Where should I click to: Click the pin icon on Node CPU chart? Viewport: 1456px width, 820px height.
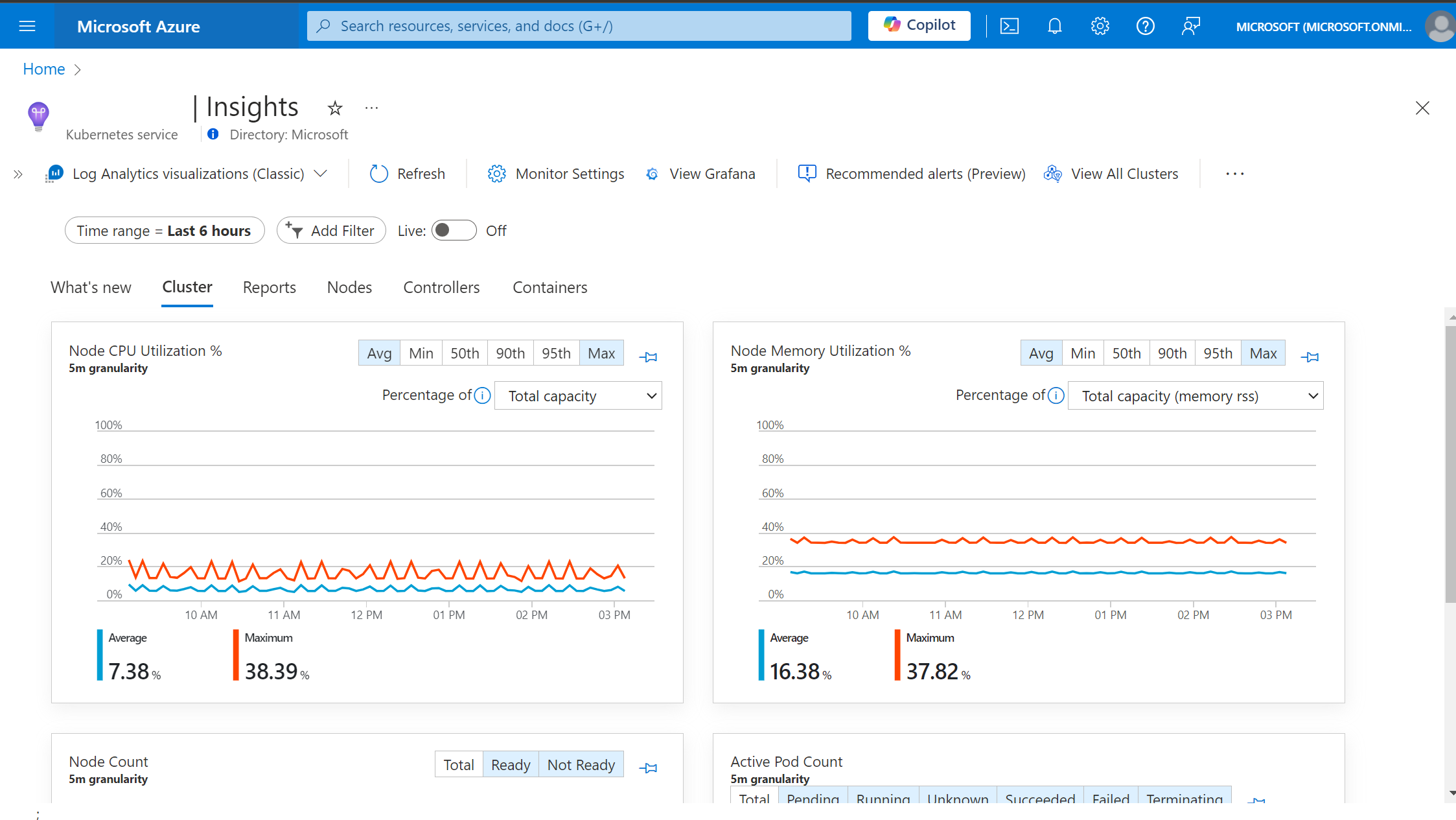(647, 357)
